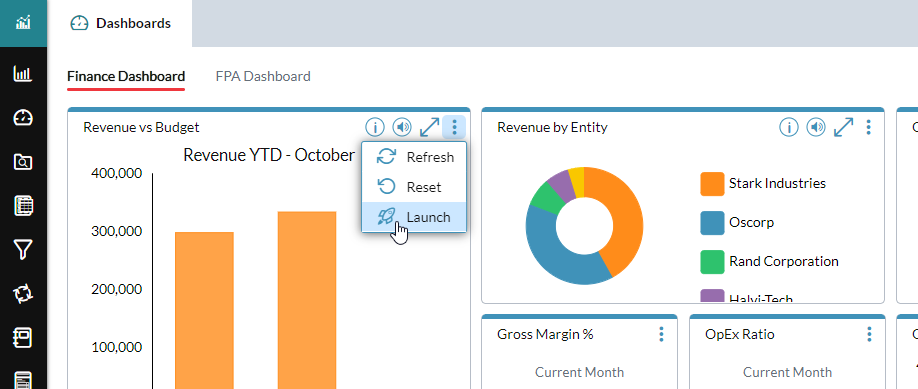The height and width of the screenshot is (389, 918).
Task: Open the spreadsheet grid icon in the sidebar
Action: point(23,206)
